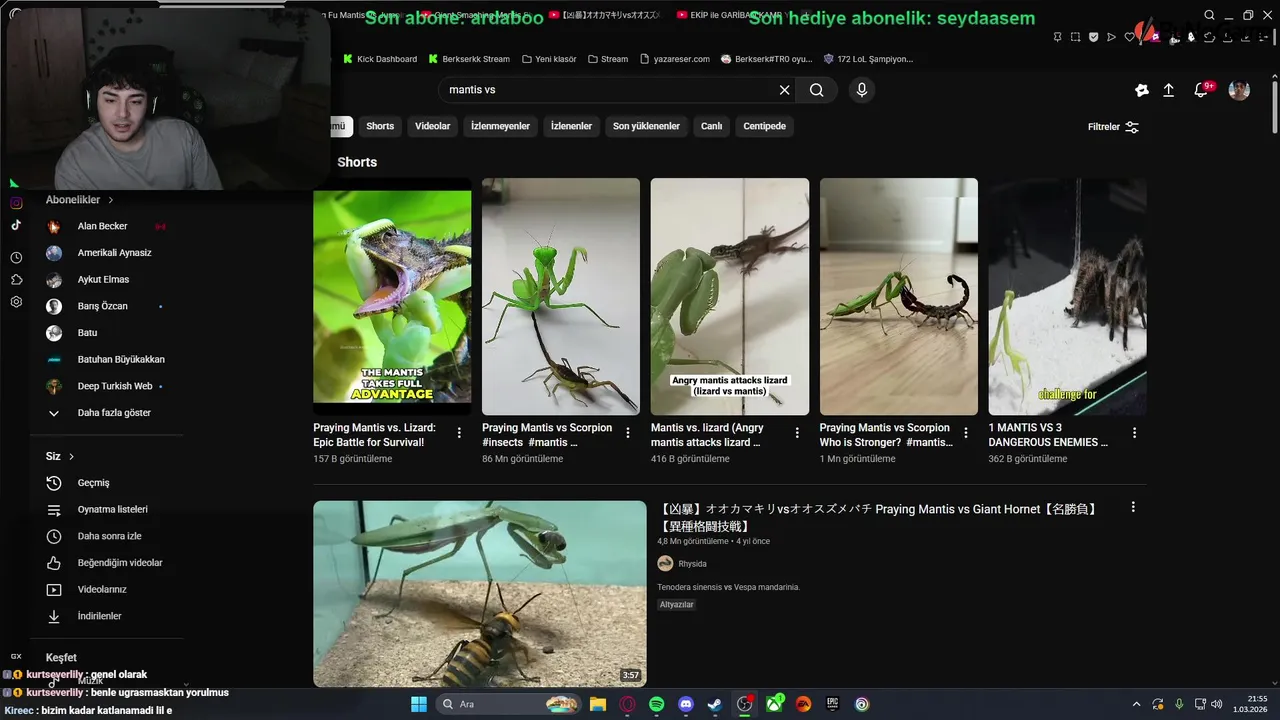
Task: Expand Abonelikler section arrow
Action: [x=111, y=200]
